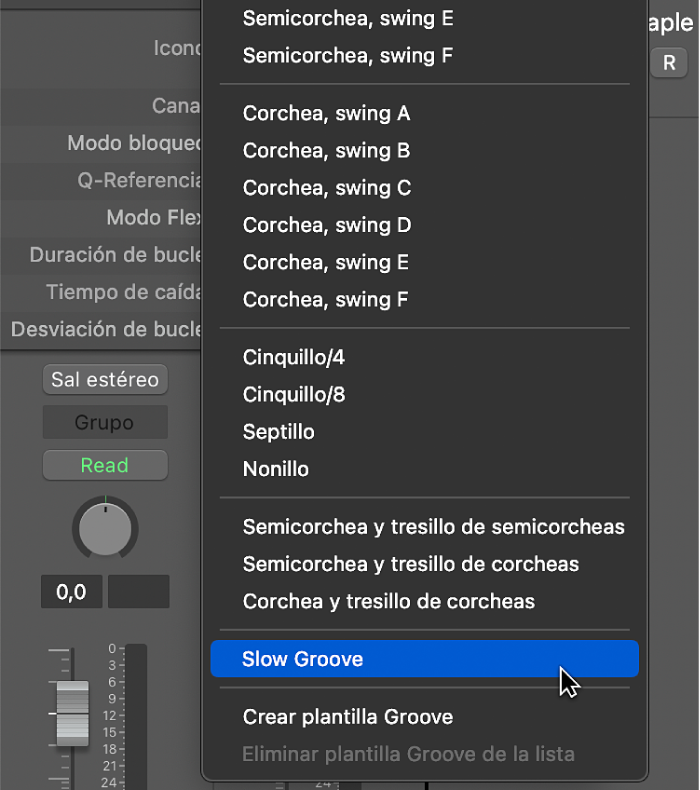Click the Sal estéreo output button
This screenshot has height=790, width=700.
click(105, 380)
